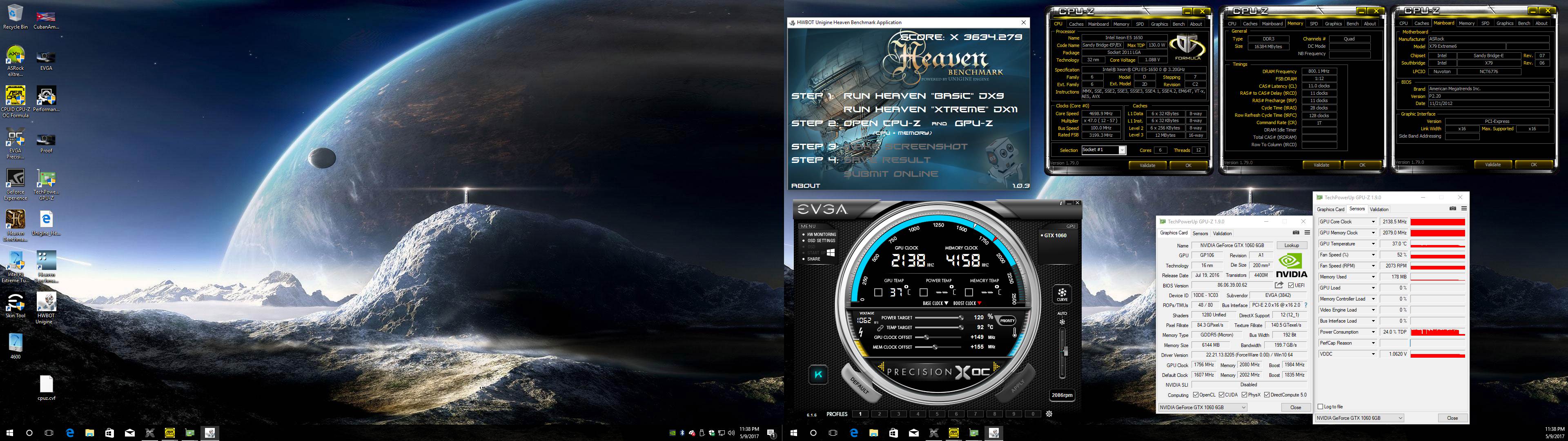The image size is (1568, 441).
Task: Select profile slot 1 in Precision XOC
Action: tap(860, 414)
